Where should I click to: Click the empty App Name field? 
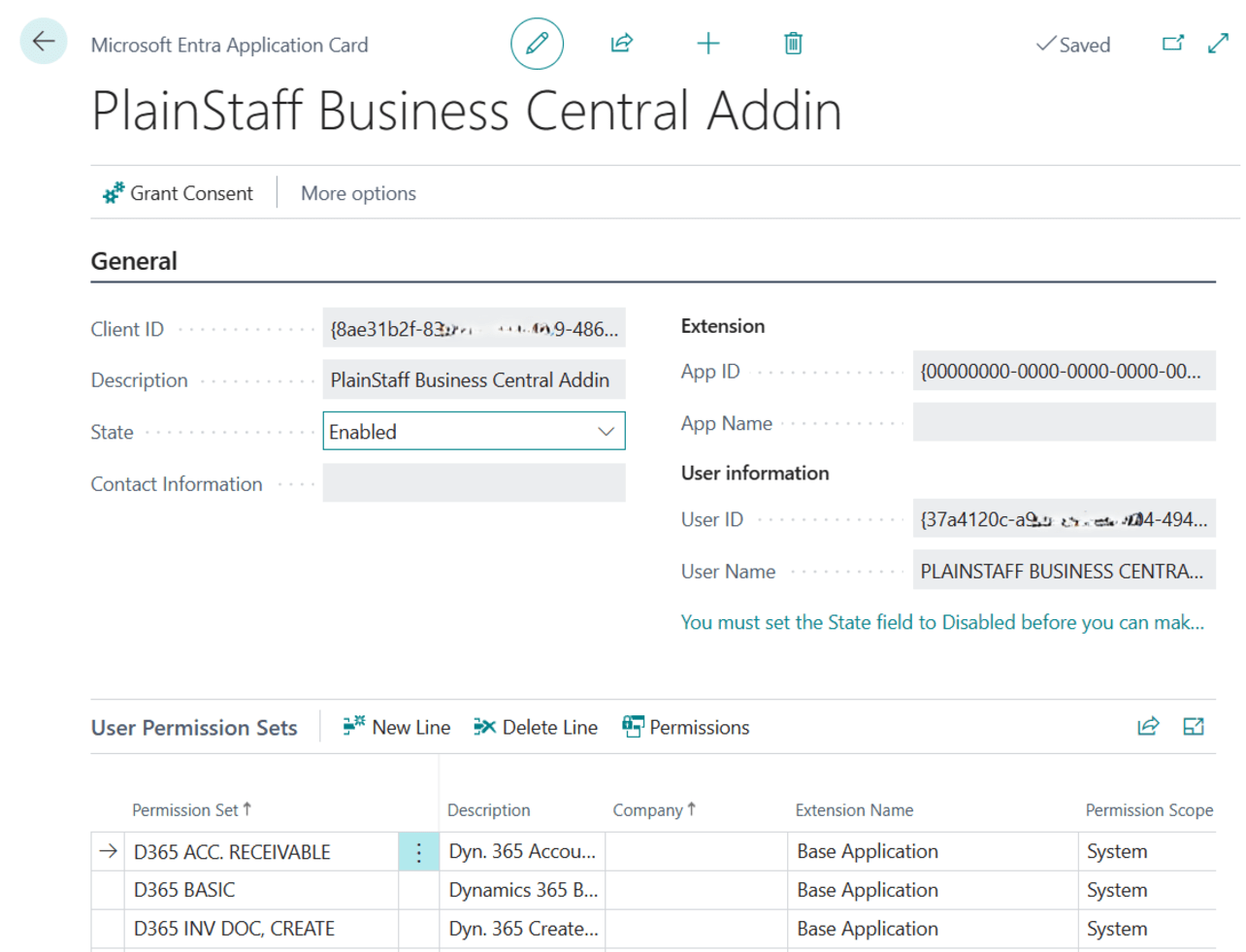1064,422
